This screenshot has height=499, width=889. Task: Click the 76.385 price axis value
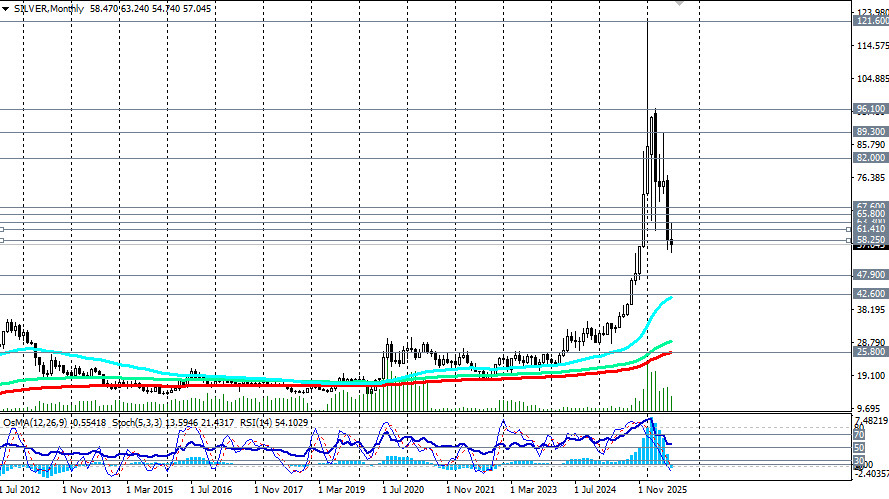tap(871, 178)
